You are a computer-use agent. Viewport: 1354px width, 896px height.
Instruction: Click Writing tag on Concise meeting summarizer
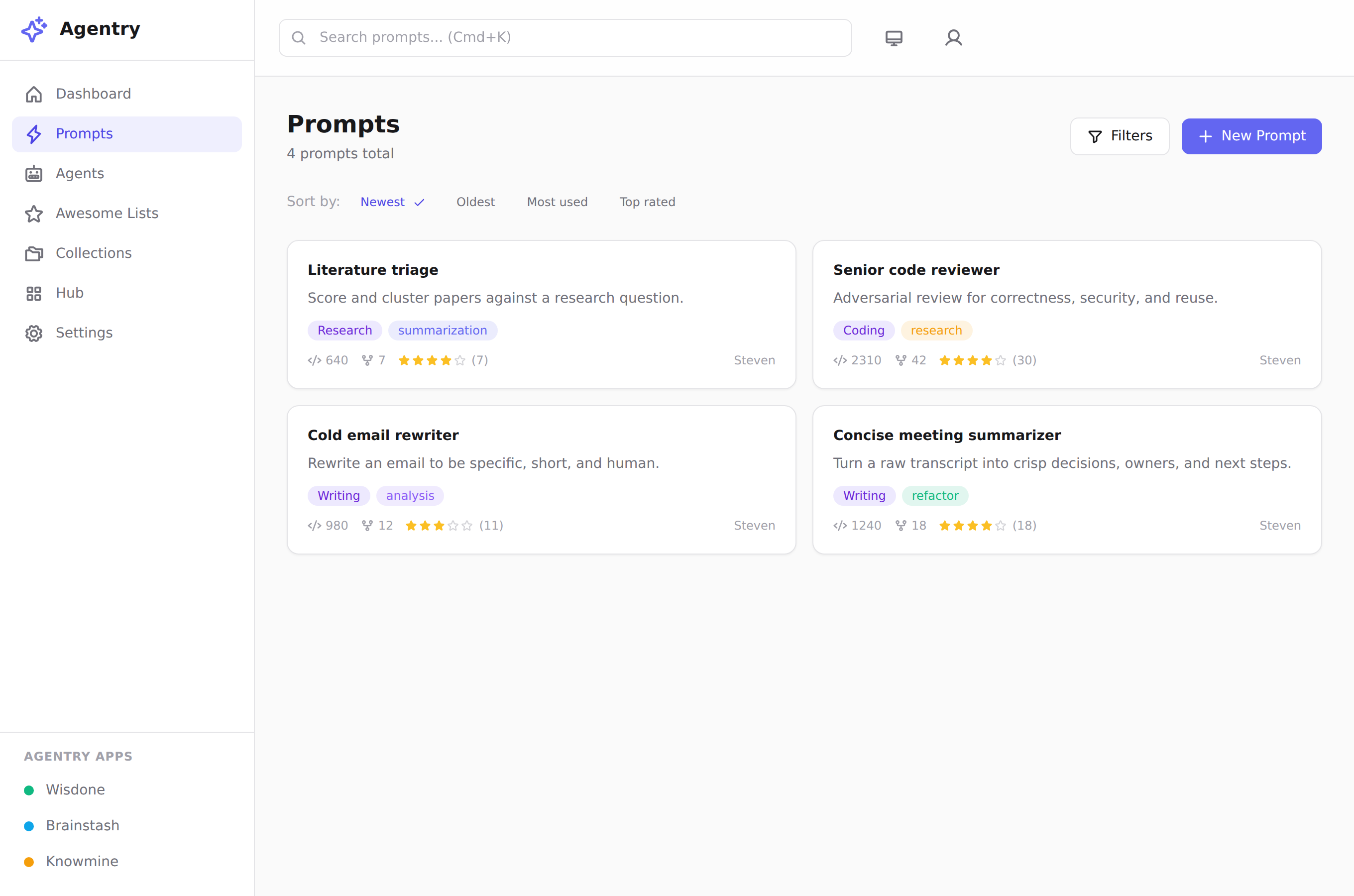pos(864,495)
